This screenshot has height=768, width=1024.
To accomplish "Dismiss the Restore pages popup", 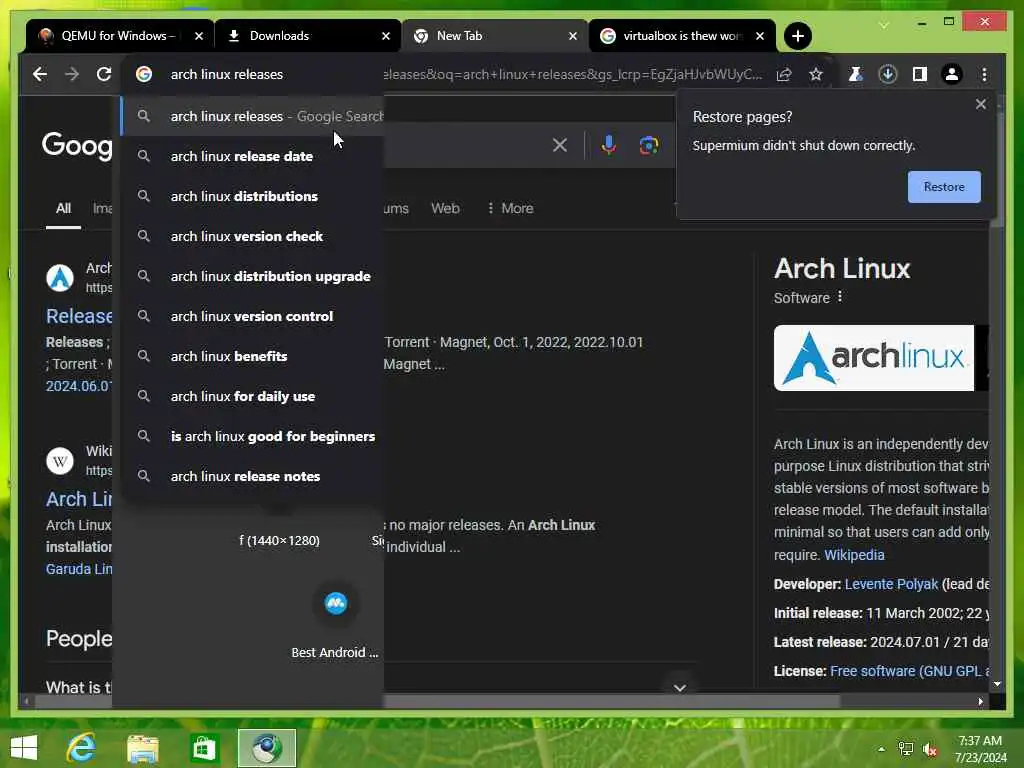I will tap(980, 104).
